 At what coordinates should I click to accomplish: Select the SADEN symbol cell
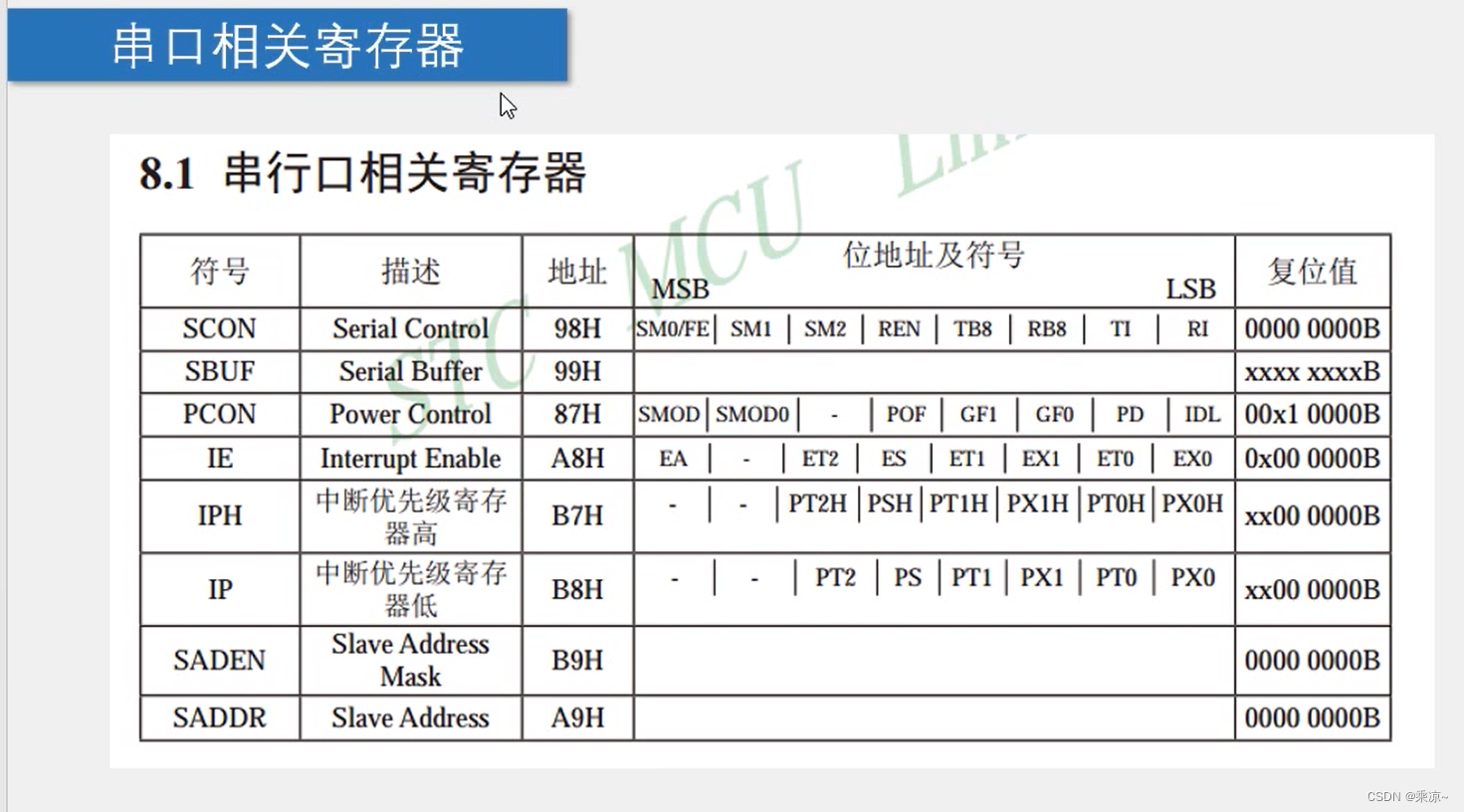(x=219, y=660)
